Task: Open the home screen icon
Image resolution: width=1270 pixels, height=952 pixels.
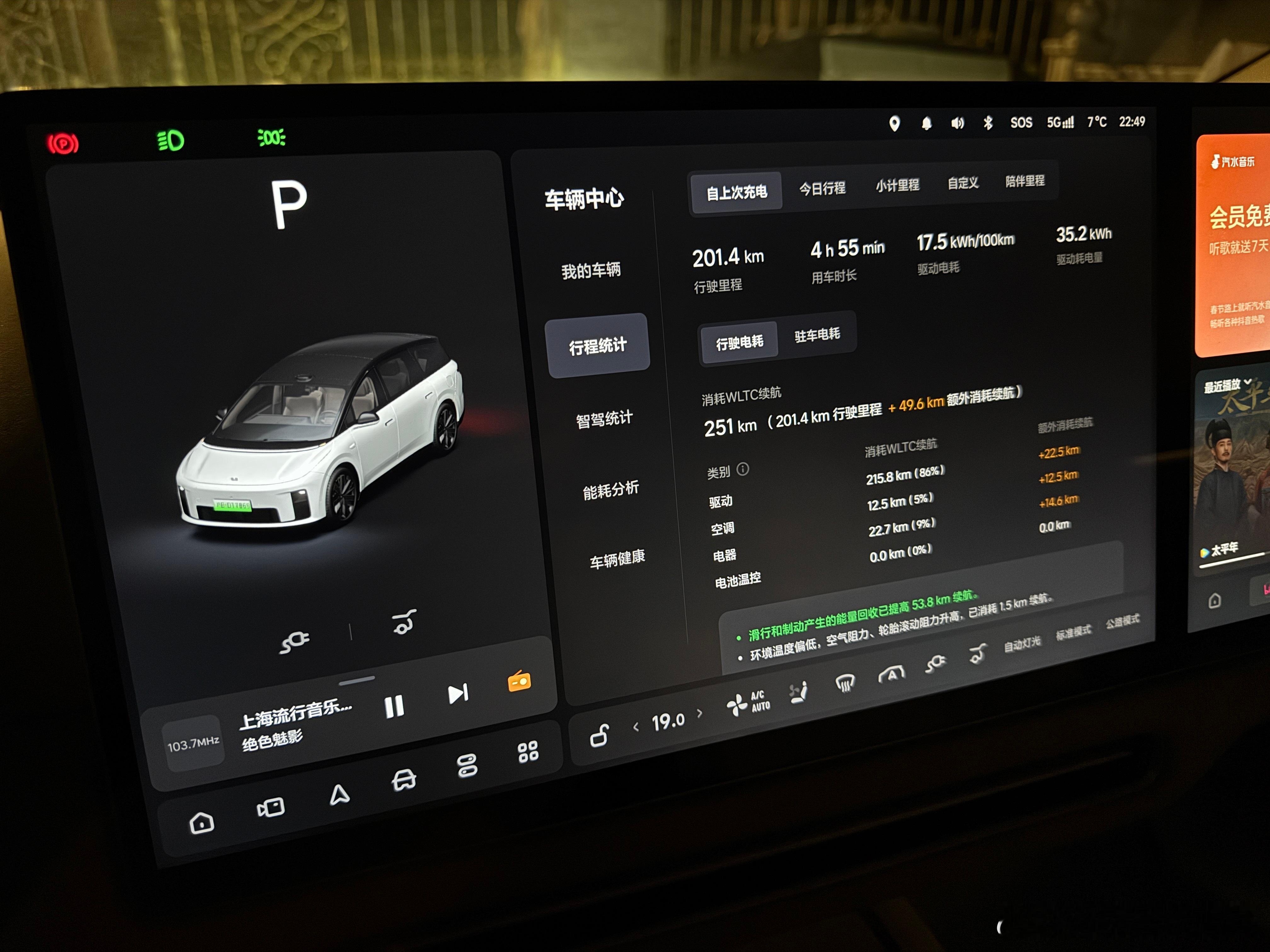Action: pyautogui.click(x=202, y=823)
